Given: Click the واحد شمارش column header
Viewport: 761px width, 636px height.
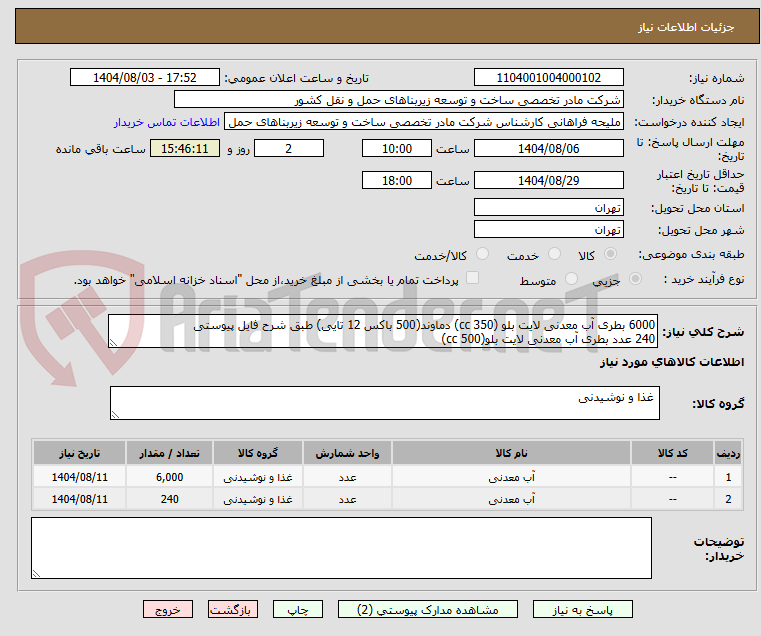Looking at the screenshot, I should click(x=347, y=453).
